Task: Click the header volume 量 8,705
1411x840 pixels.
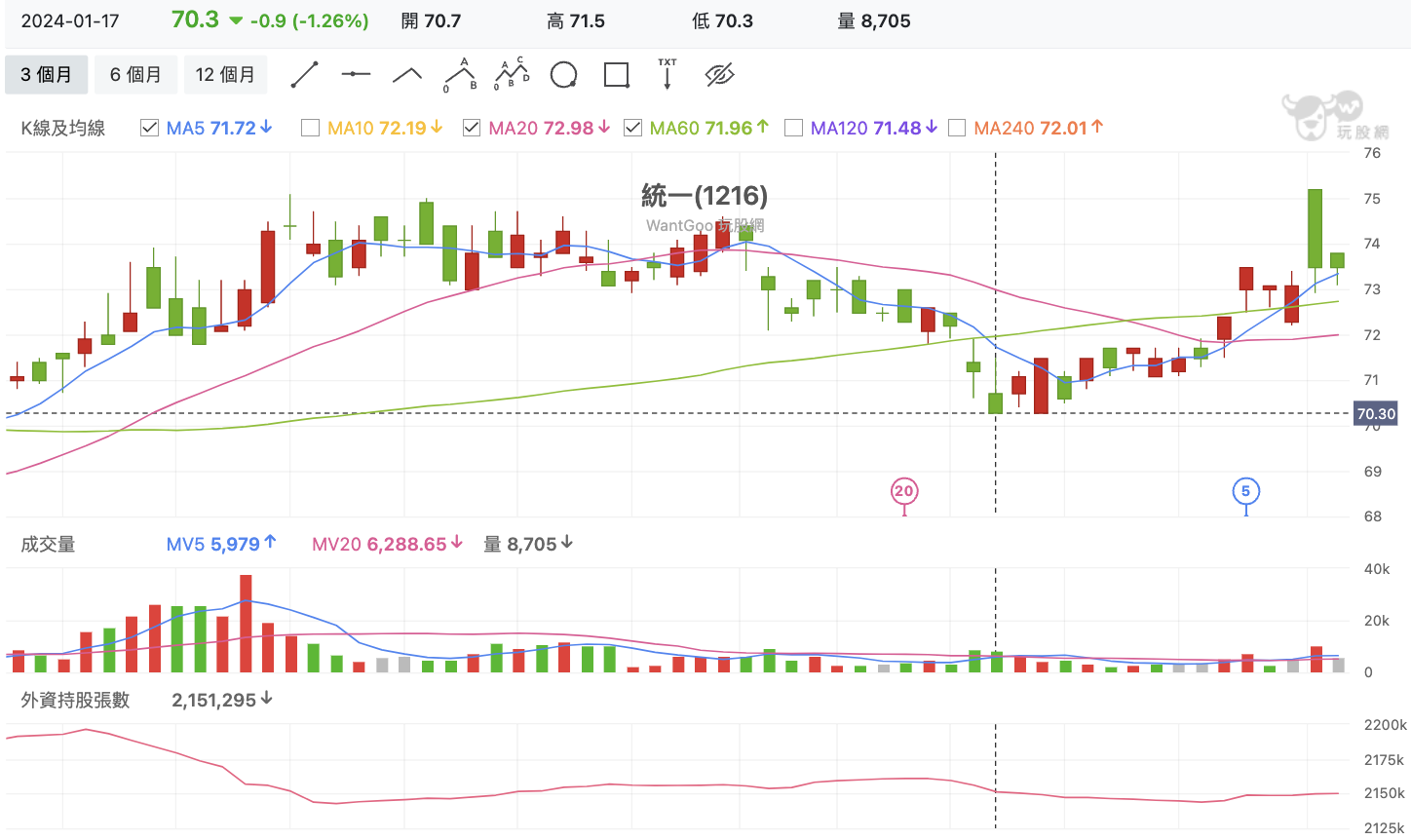Action: tap(874, 20)
